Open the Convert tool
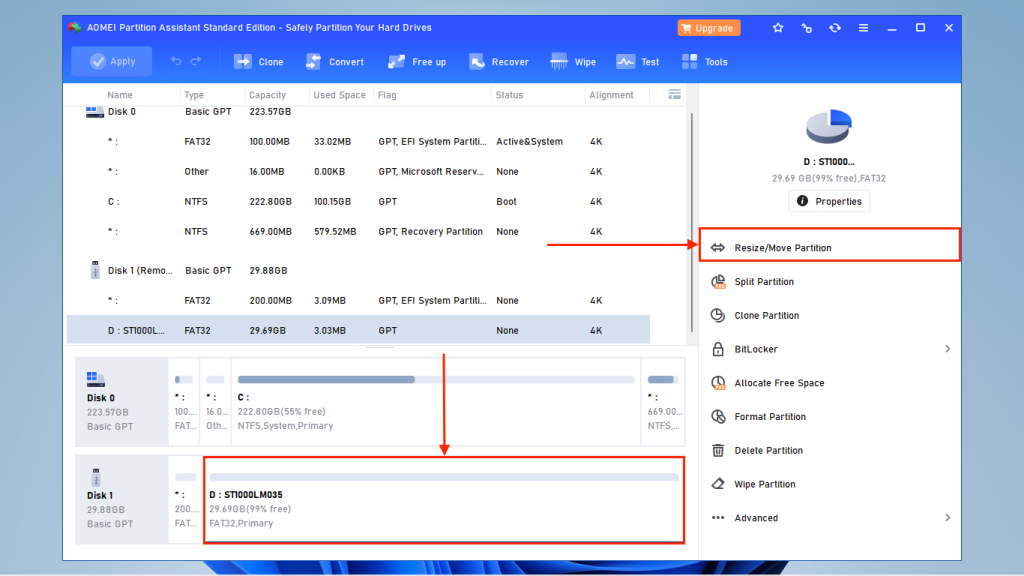Viewport: 1024px width, 576px height. click(x=335, y=61)
